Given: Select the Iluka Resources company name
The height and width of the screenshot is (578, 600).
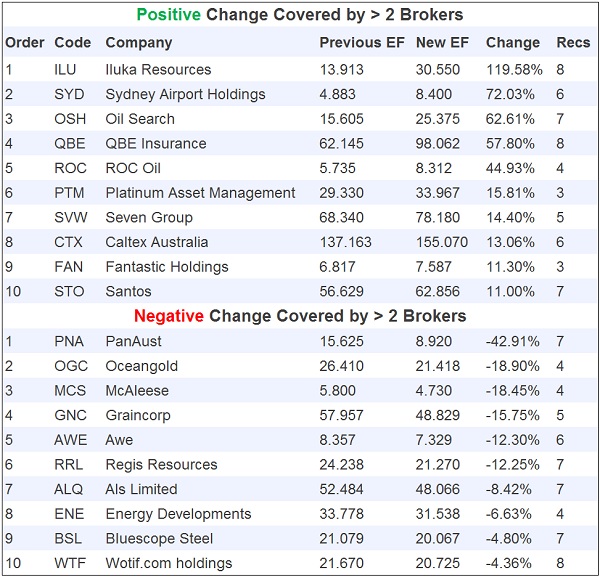Looking at the screenshot, I should click(158, 70).
